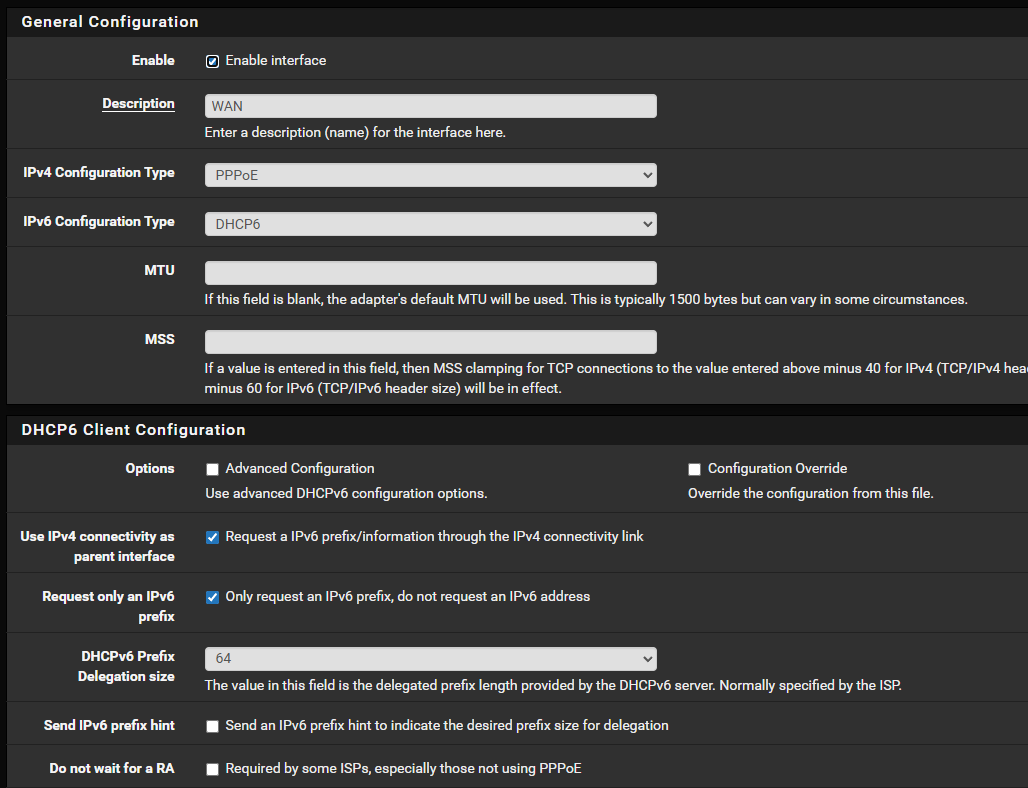Click the MSS field label
The height and width of the screenshot is (788, 1028).
(x=159, y=339)
